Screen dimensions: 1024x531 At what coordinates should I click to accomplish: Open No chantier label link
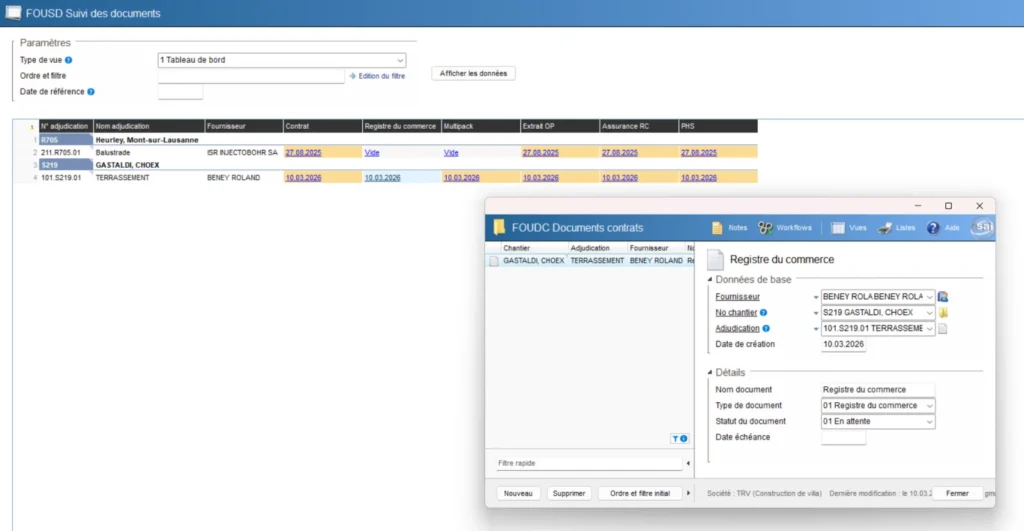(x=736, y=312)
